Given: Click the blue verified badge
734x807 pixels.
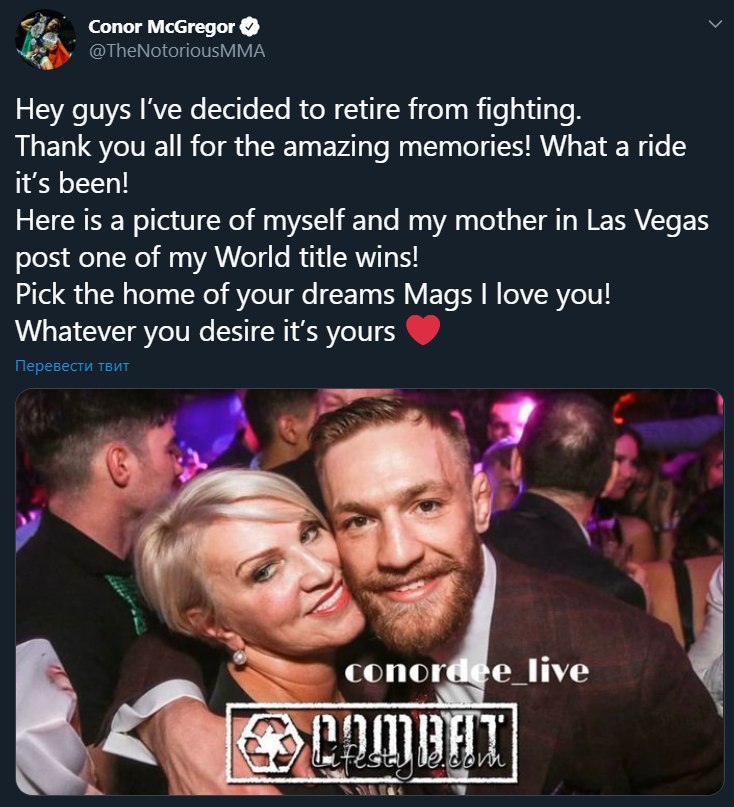Looking at the screenshot, I should (250, 27).
